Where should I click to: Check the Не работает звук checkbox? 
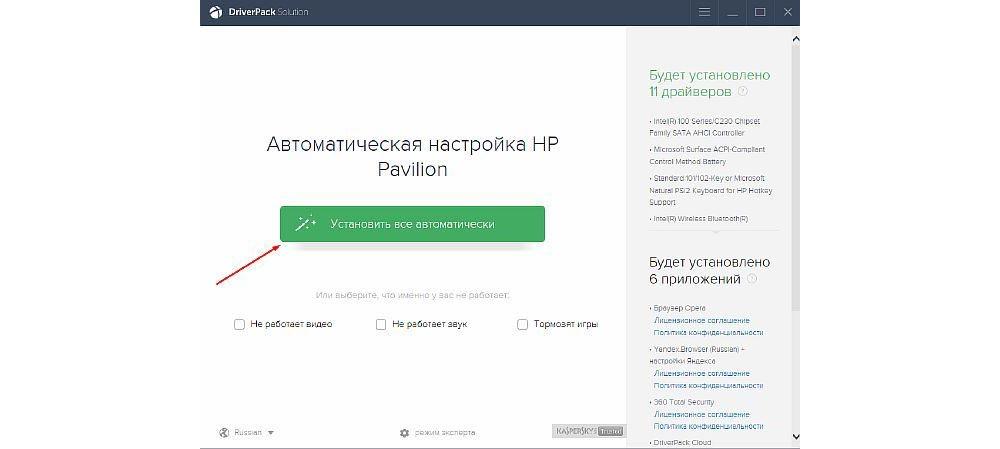(x=381, y=324)
